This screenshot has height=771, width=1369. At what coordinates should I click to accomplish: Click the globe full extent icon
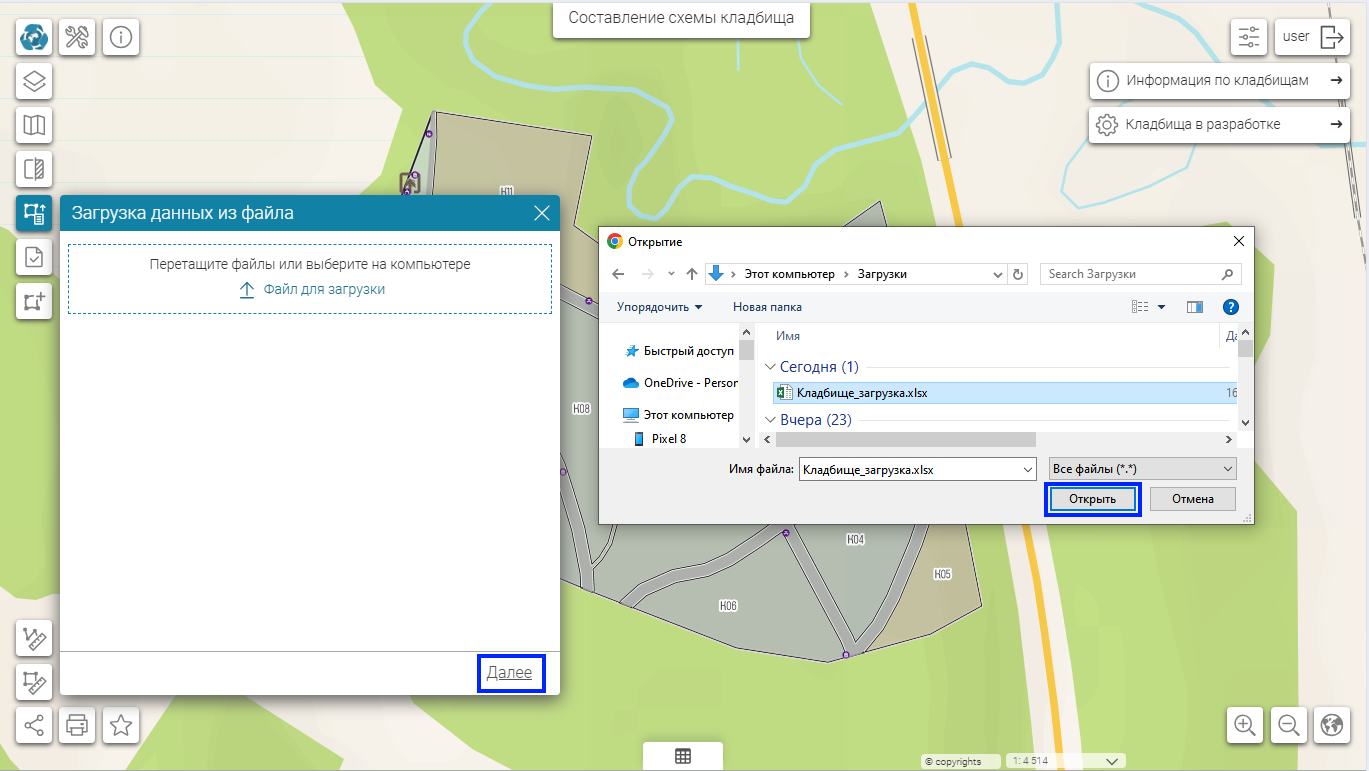click(1331, 725)
